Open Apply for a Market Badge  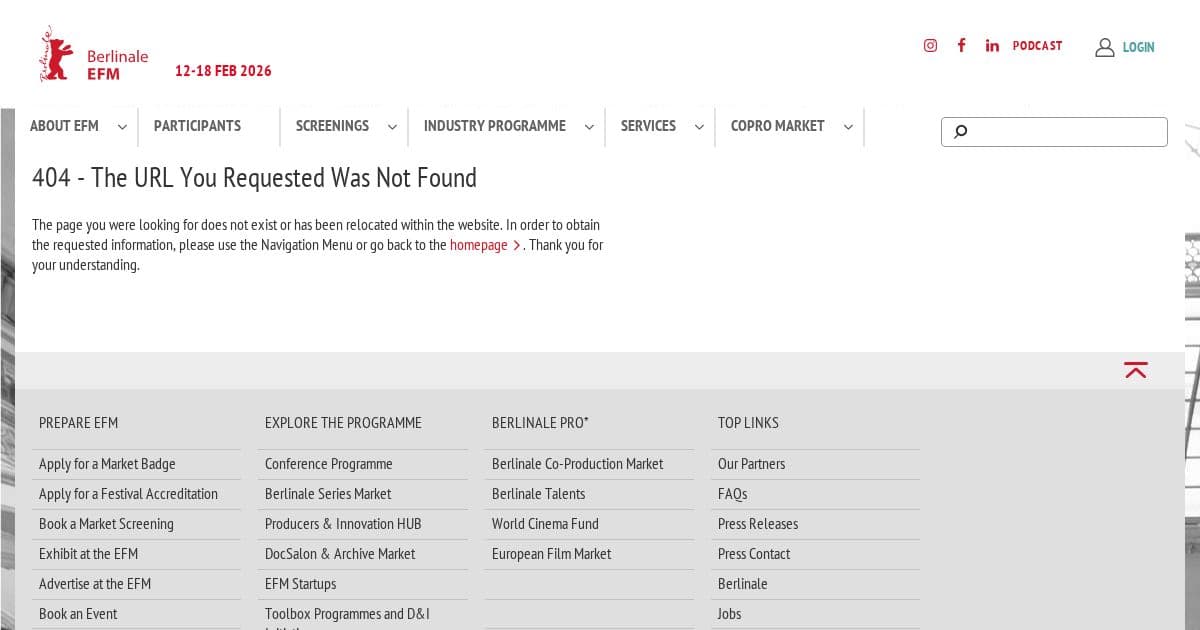107,464
